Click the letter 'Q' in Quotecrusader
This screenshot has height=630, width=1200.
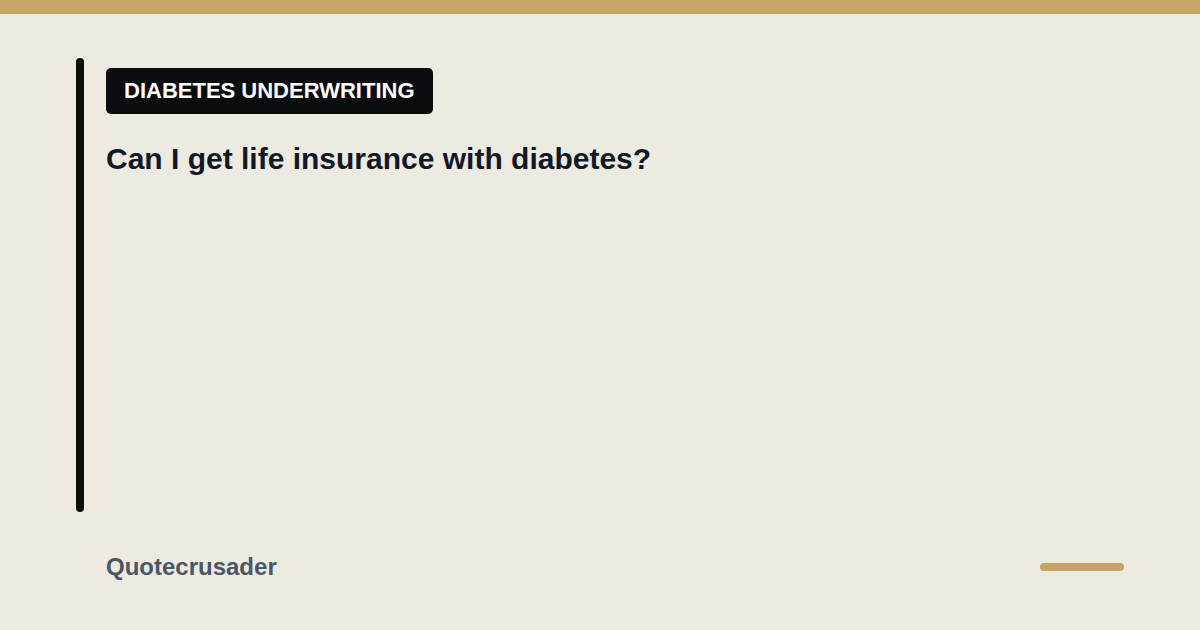pos(115,567)
